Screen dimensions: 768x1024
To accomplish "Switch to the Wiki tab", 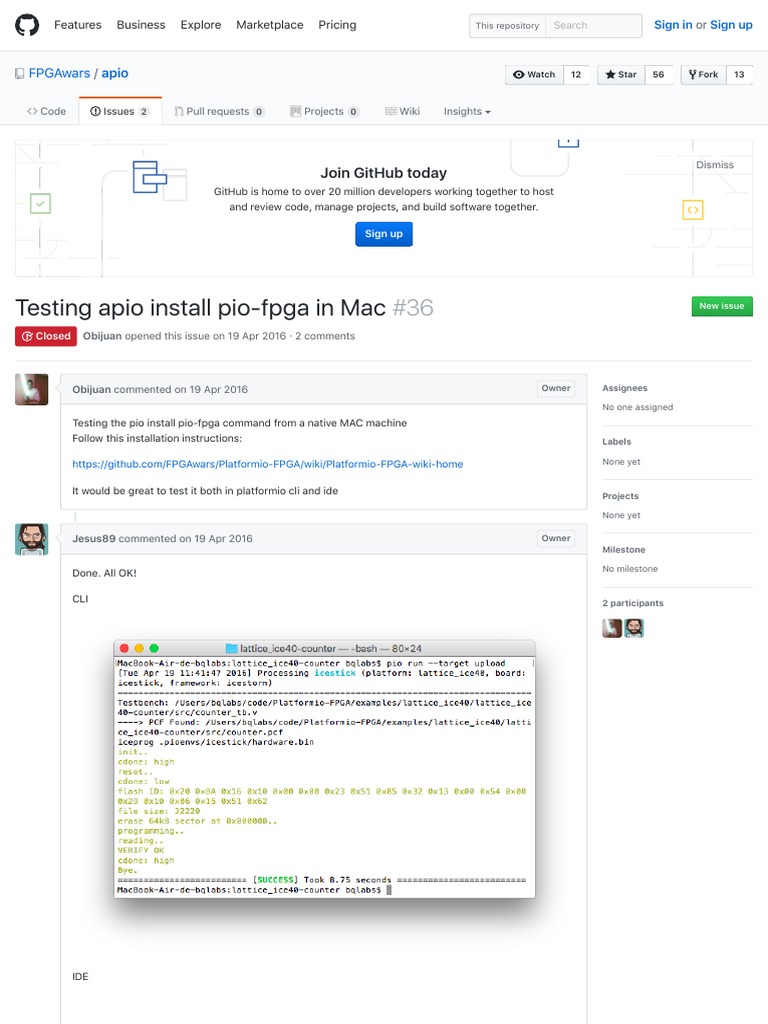I will [x=402, y=111].
